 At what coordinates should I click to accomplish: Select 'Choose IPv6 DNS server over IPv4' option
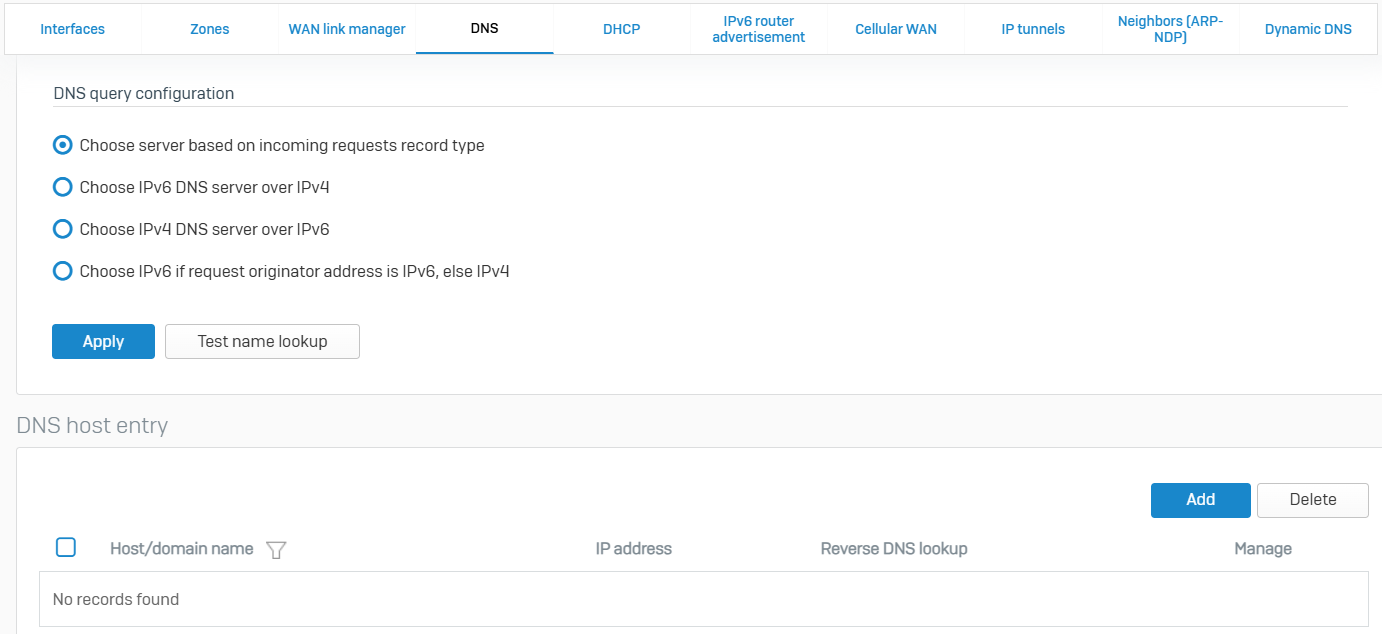coord(62,187)
